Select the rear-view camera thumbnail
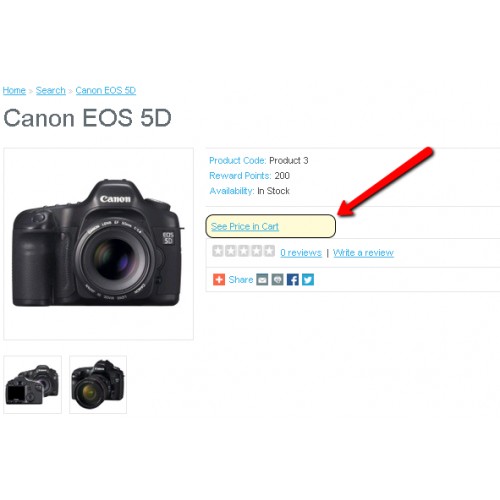Image resolution: width=500 pixels, height=500 pixels. [32, 385]
